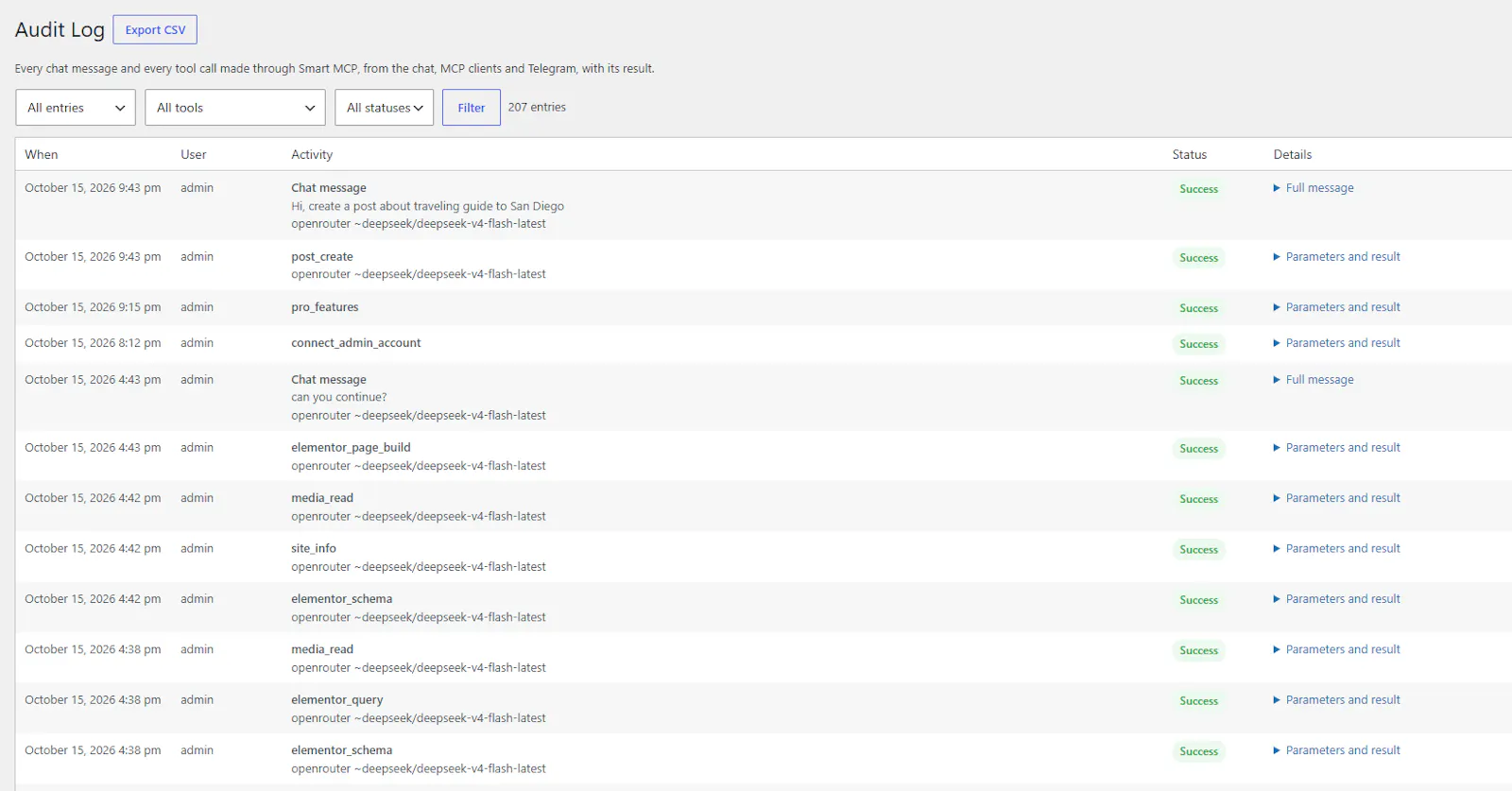The image size is (1512, 791).
Task: Open the All statuses dropdown
Action: (x=385, y=108)
